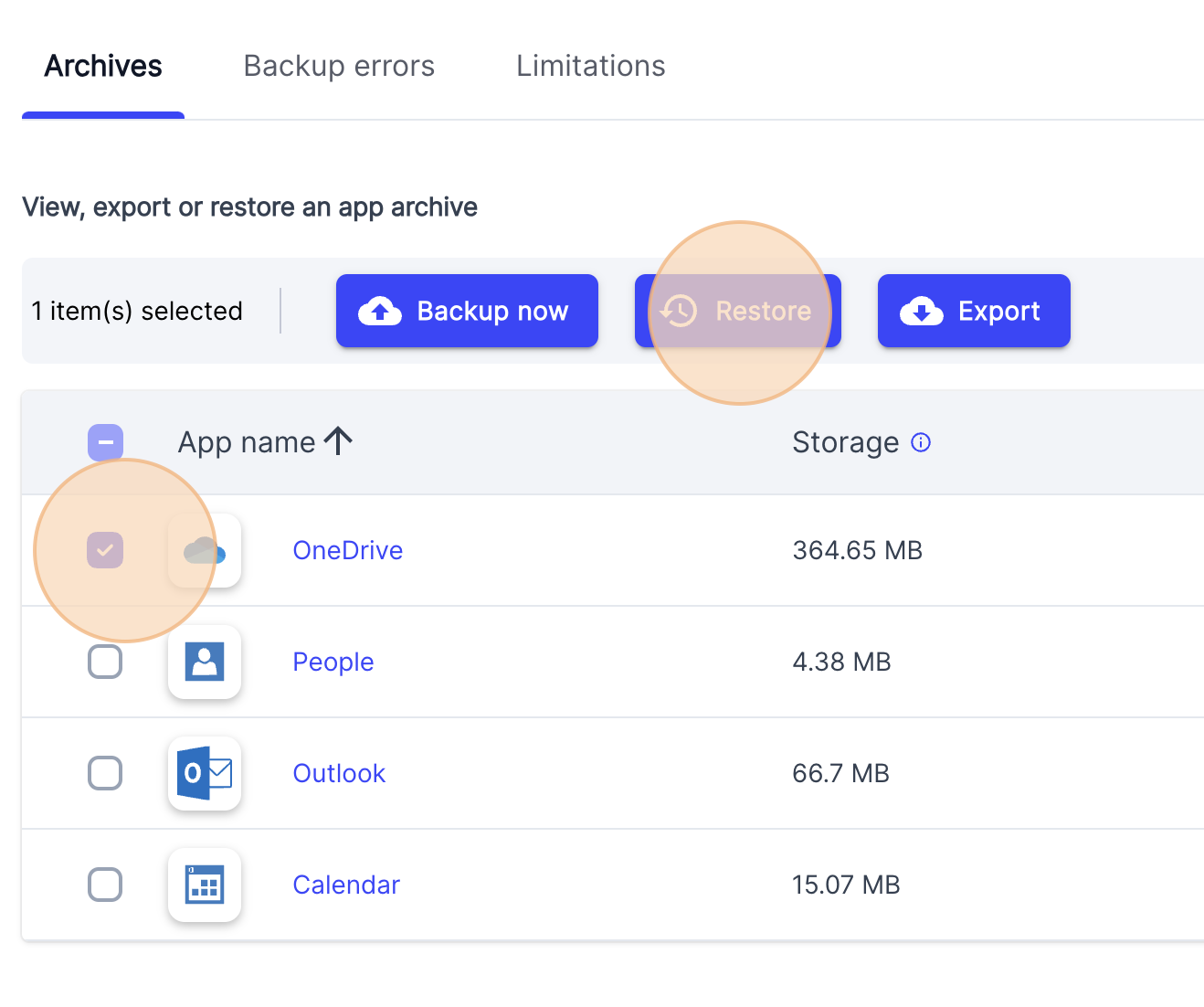This screenshot has width=1204, height=1007.
Task: Open the Storage info tooltip icon
Action: point(921,442)
